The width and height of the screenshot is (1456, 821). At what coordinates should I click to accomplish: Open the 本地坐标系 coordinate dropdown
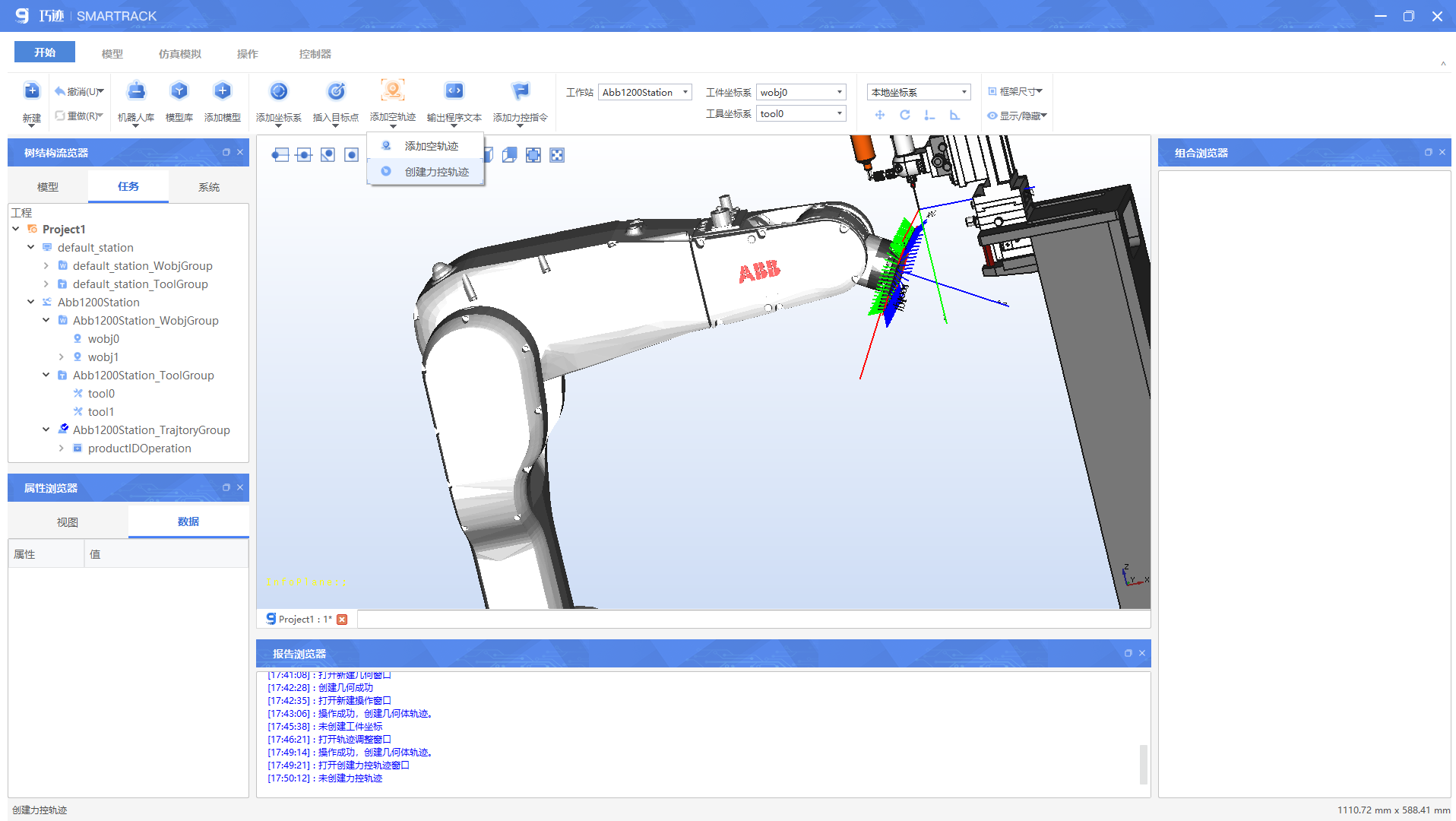(x=919, y=92)
